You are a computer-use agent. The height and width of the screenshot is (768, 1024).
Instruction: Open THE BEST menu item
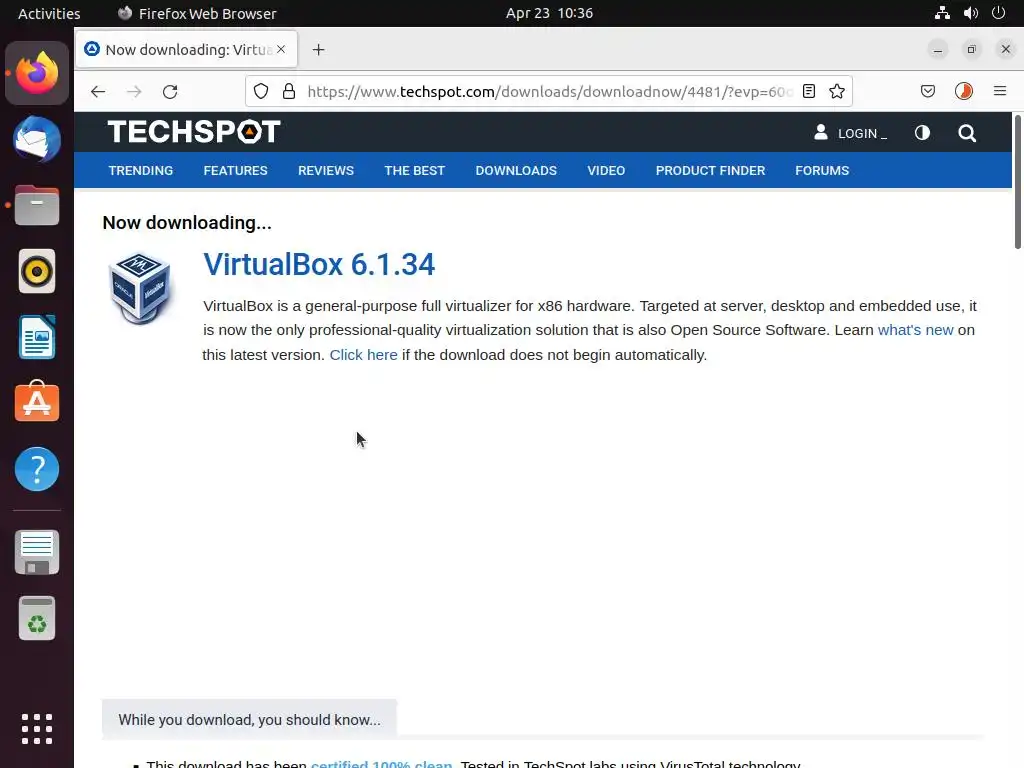[x=414, y=170]
